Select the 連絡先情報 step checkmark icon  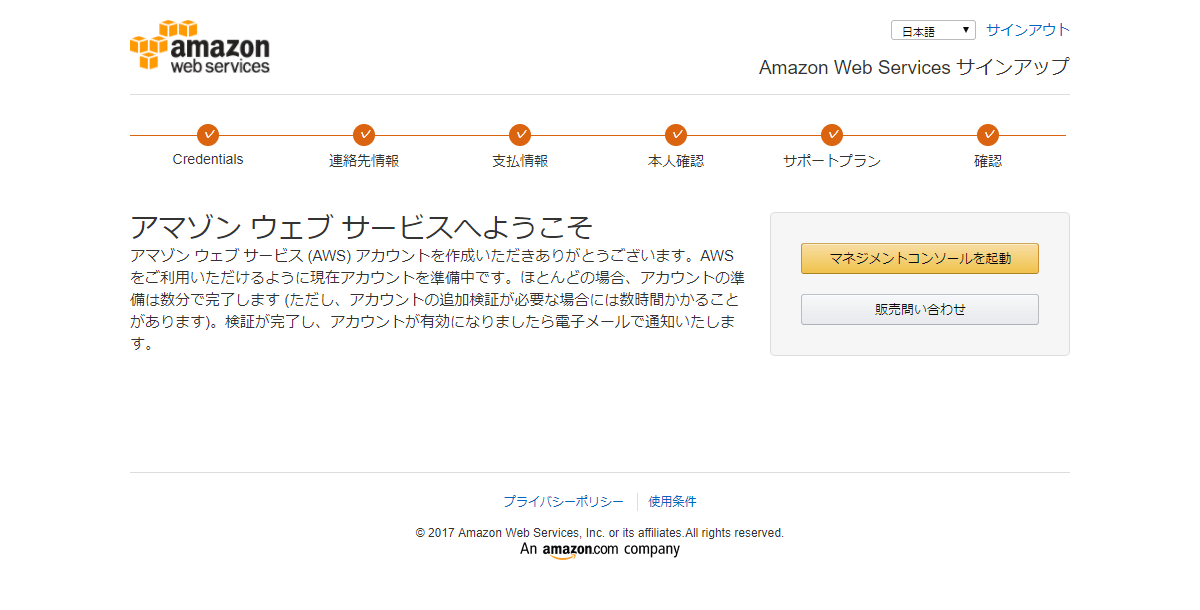click(x=364, y=135)
